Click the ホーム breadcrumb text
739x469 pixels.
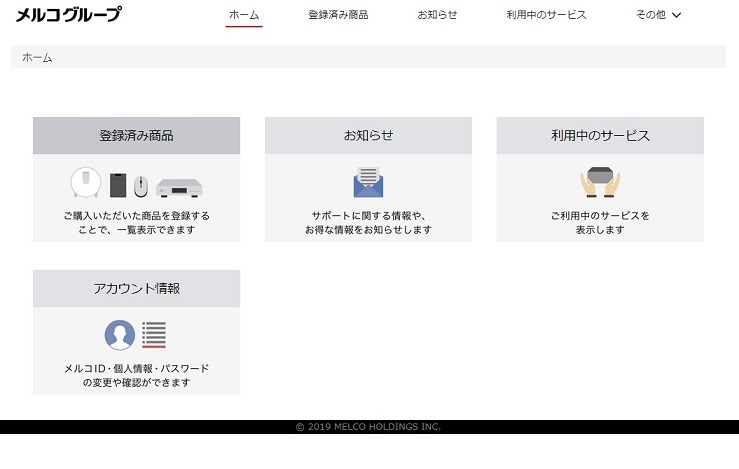click(x=37, y=58)
